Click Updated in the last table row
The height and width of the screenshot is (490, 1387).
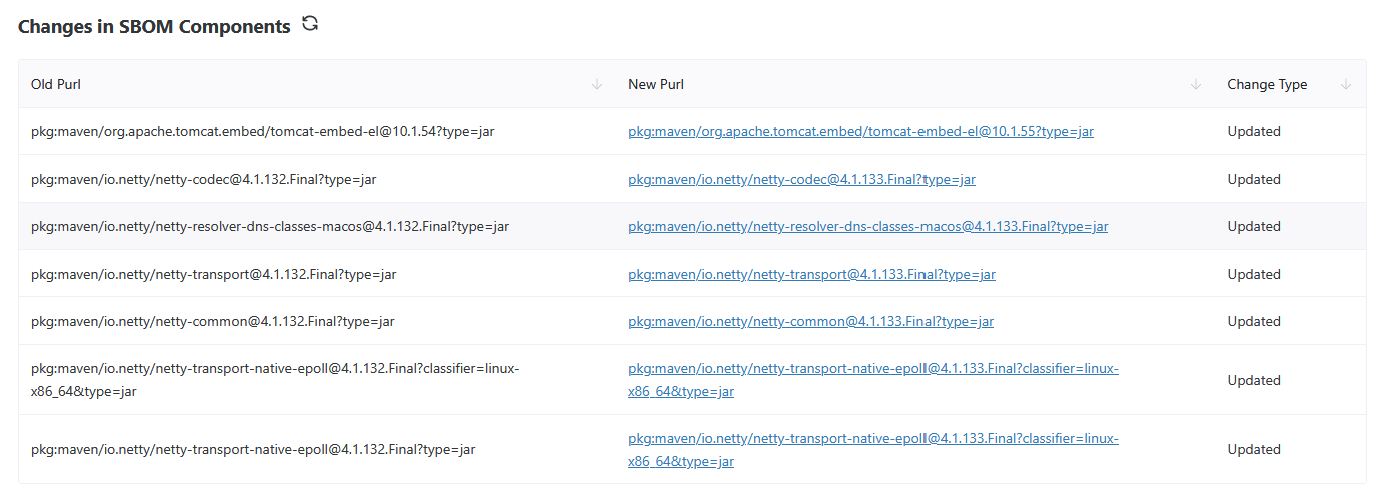point(1254,450)
